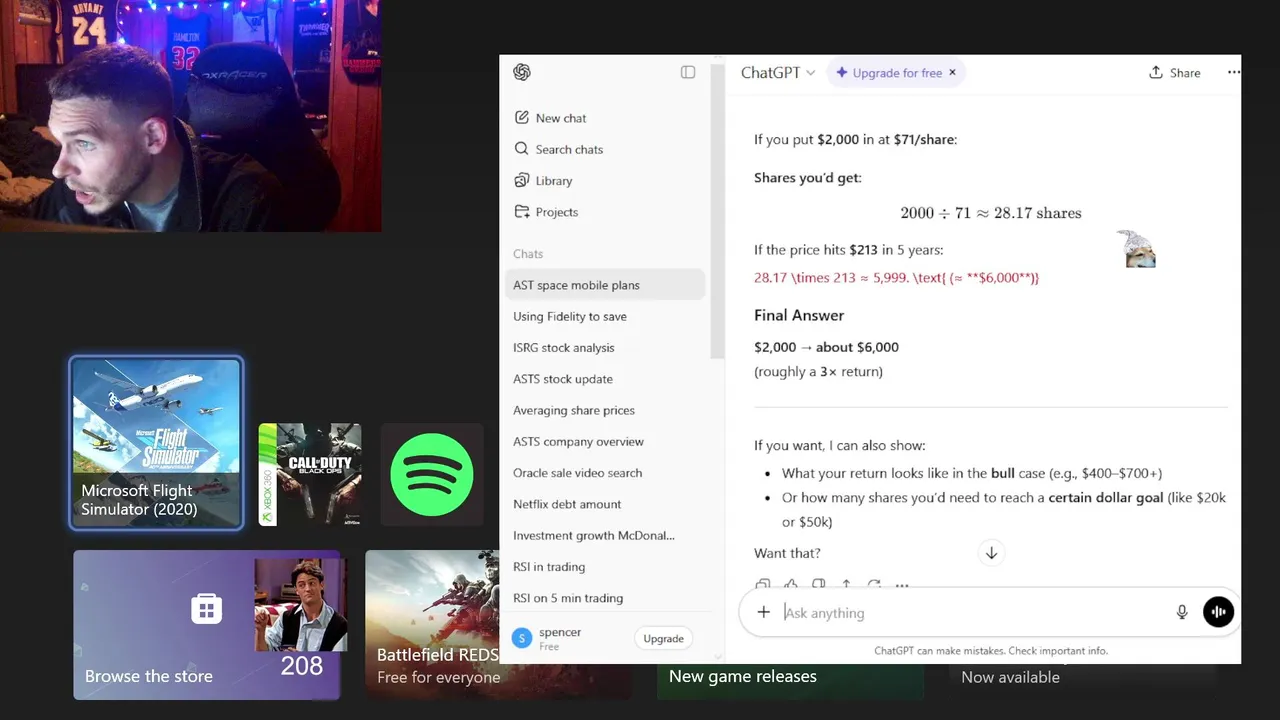The height and width of the screenshot is (720, 1280).
Task: Open the Call of Duty Black Ops tile
Action: [310, 474]
